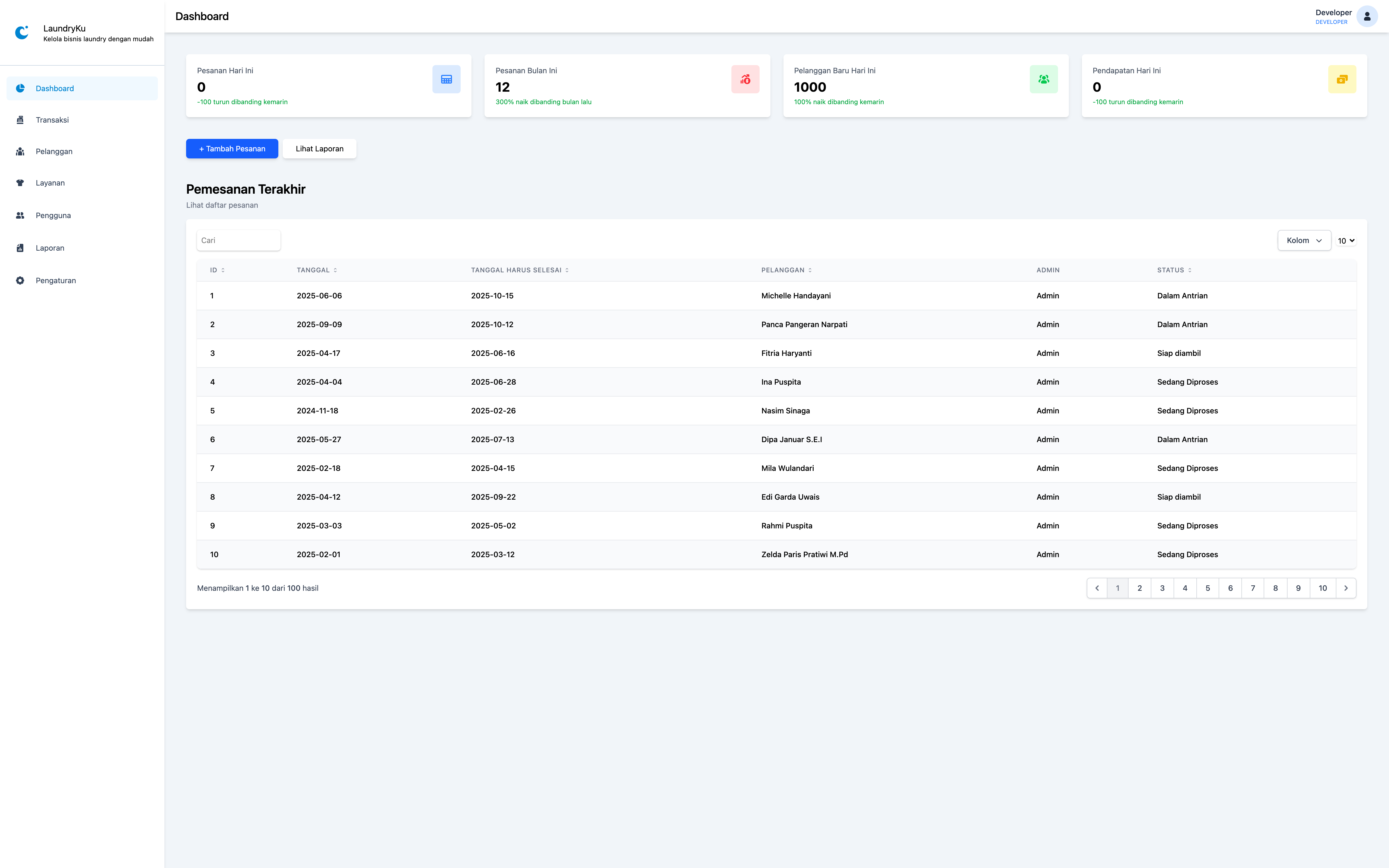The width and height of the screenshot is (1389, 868).
Task: Select the Laporan report document icon
Action: [20, 247]
